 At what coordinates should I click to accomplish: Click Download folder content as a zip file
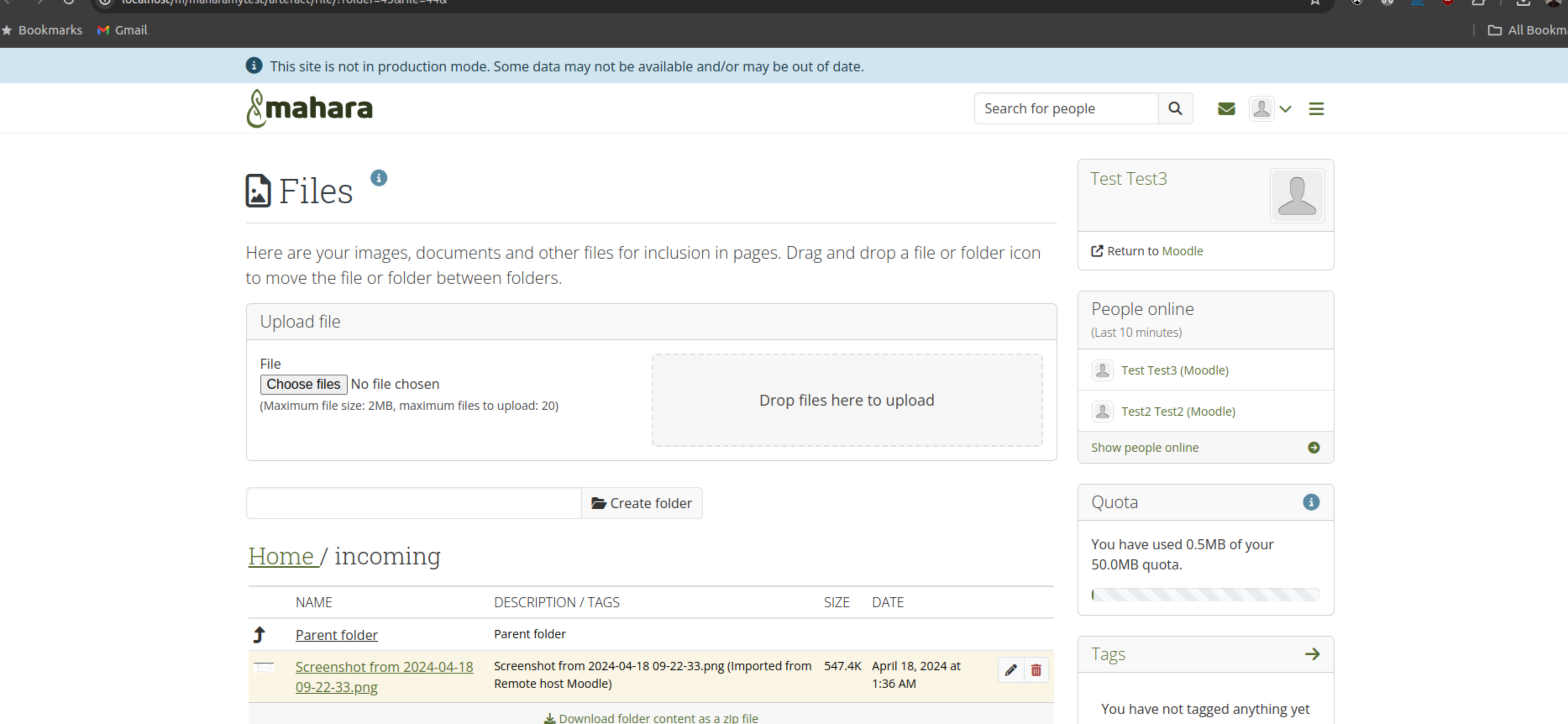(x=651, y=718)
